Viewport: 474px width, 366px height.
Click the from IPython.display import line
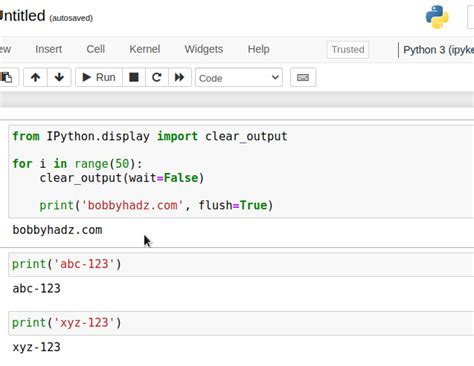click(150, 136)
